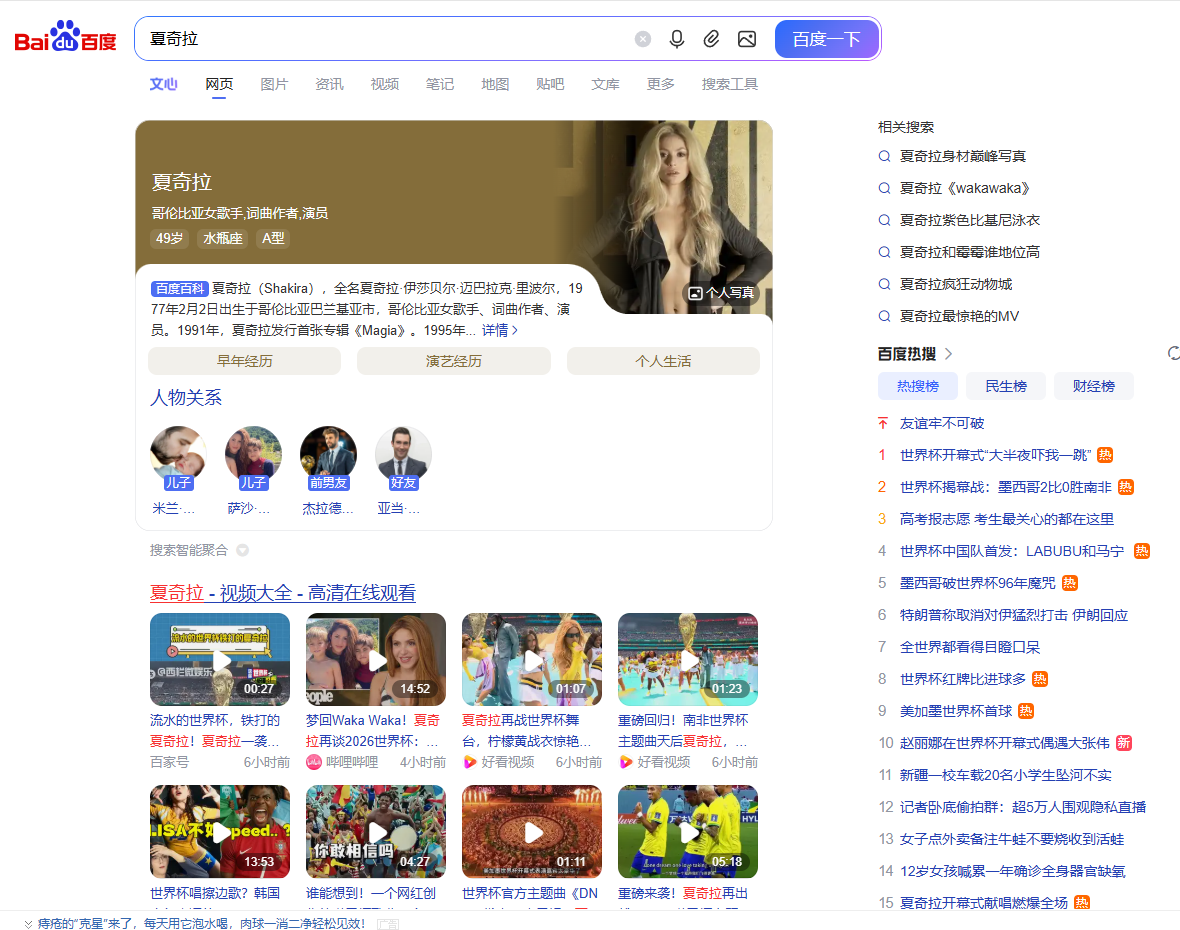
Task: Open son 米兰's profile avatar
Action: [x=178, y=454]
